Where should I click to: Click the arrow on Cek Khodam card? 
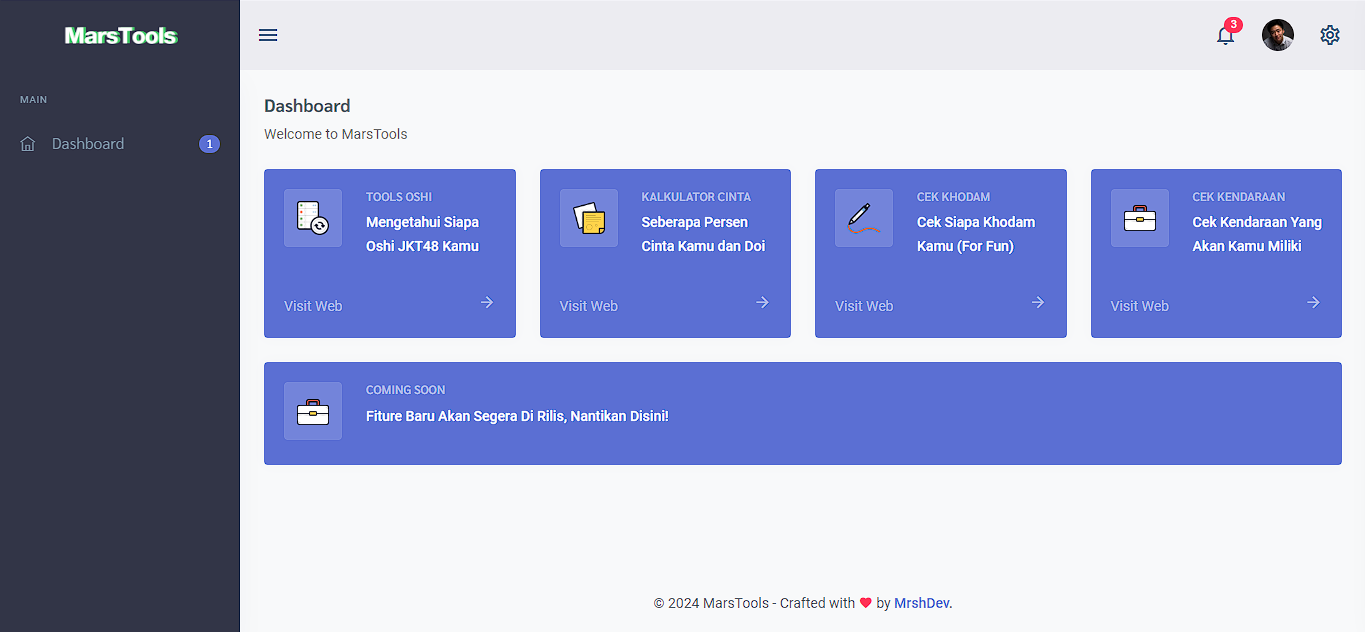(1038, 302)
